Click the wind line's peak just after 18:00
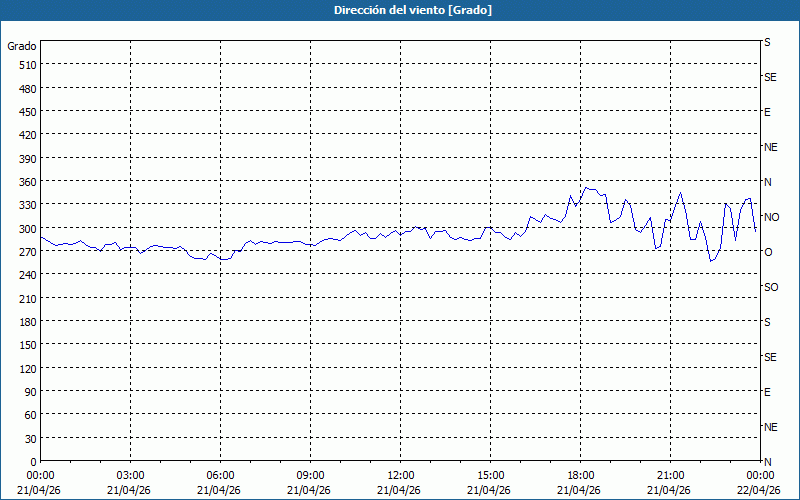The height and width of the screenshot is (500, 800). (x=586, y=187)
